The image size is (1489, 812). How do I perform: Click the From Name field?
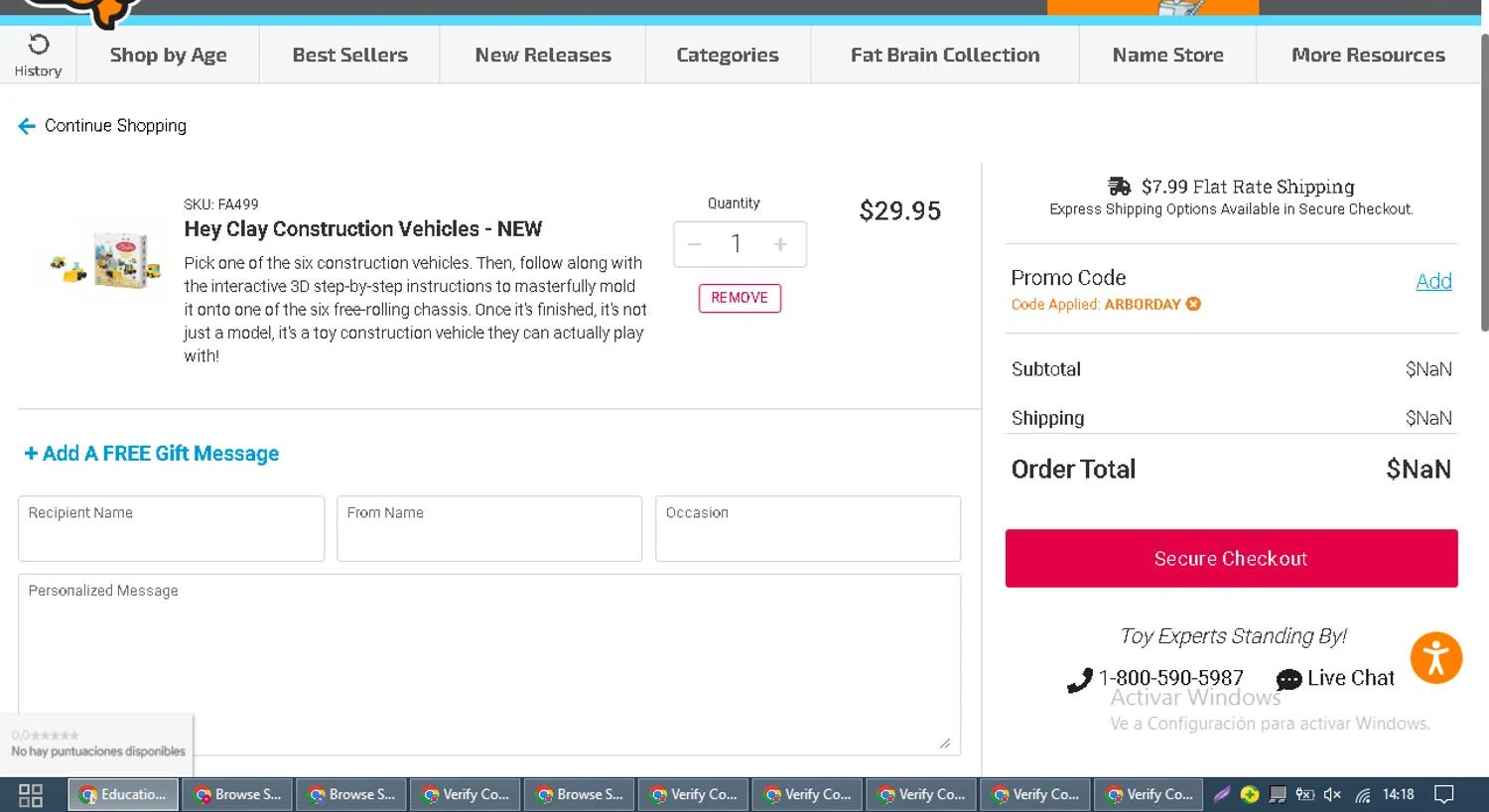[489, 529]
